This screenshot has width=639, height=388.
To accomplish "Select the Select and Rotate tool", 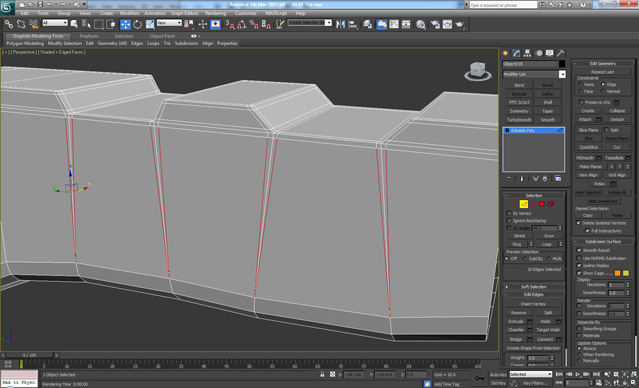I will pos(137,24).
